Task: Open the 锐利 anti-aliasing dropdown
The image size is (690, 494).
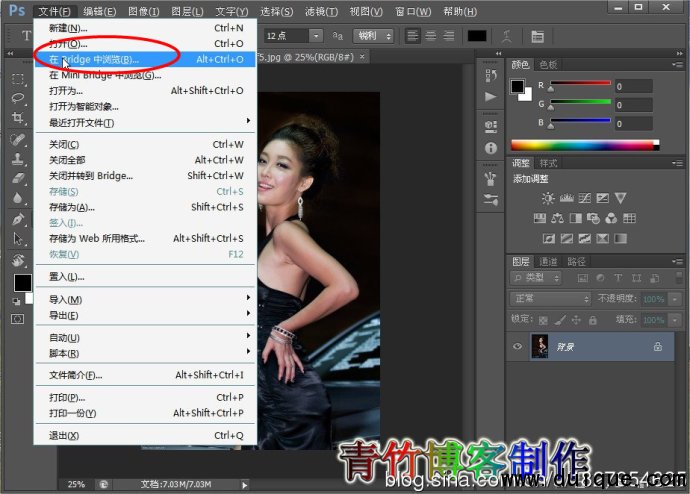Action: (x=373, y=36)
